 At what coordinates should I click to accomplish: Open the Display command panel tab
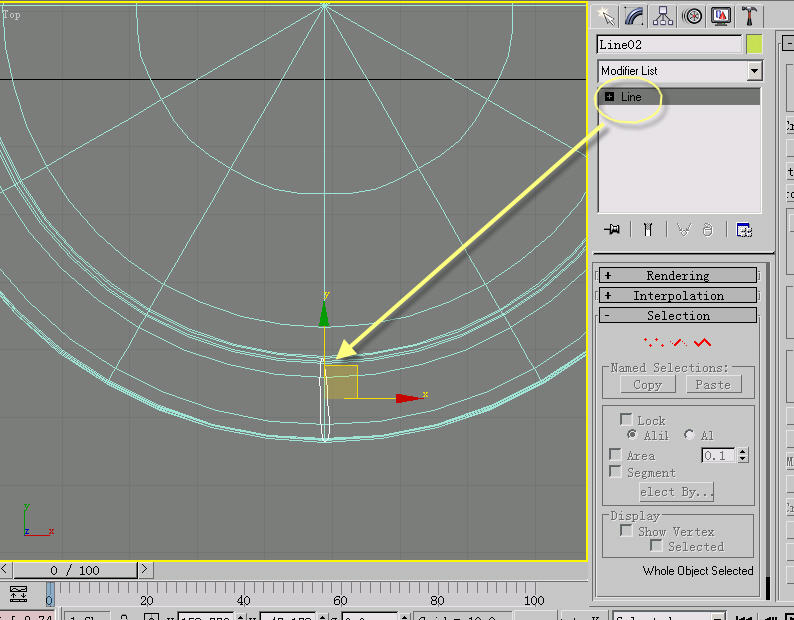721,16
